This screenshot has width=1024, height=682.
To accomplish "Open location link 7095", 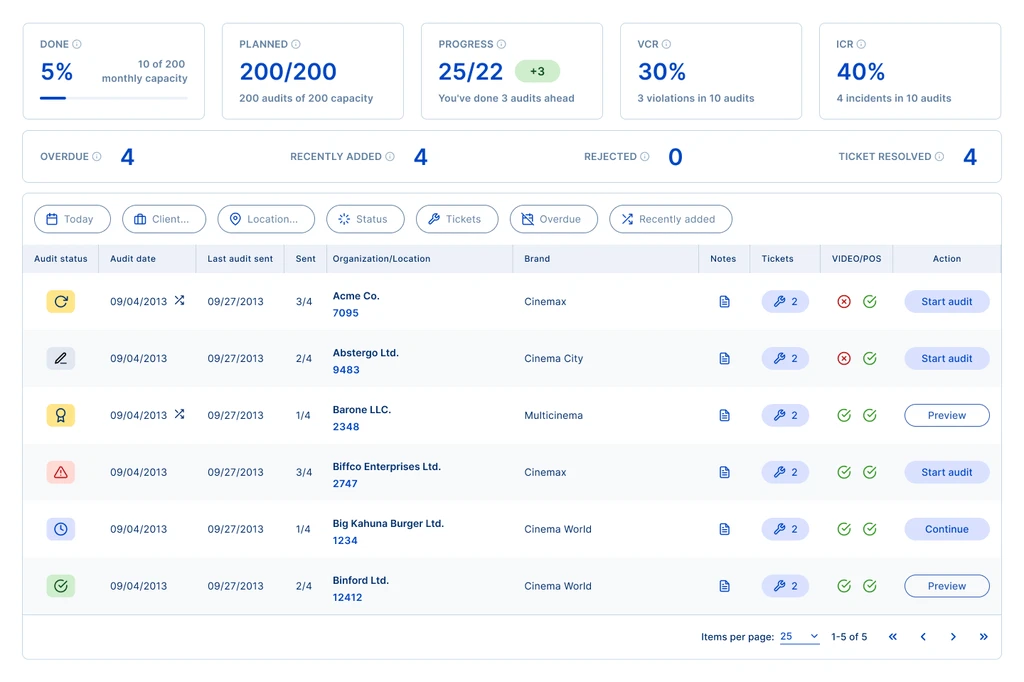I will tap(345, 313).
